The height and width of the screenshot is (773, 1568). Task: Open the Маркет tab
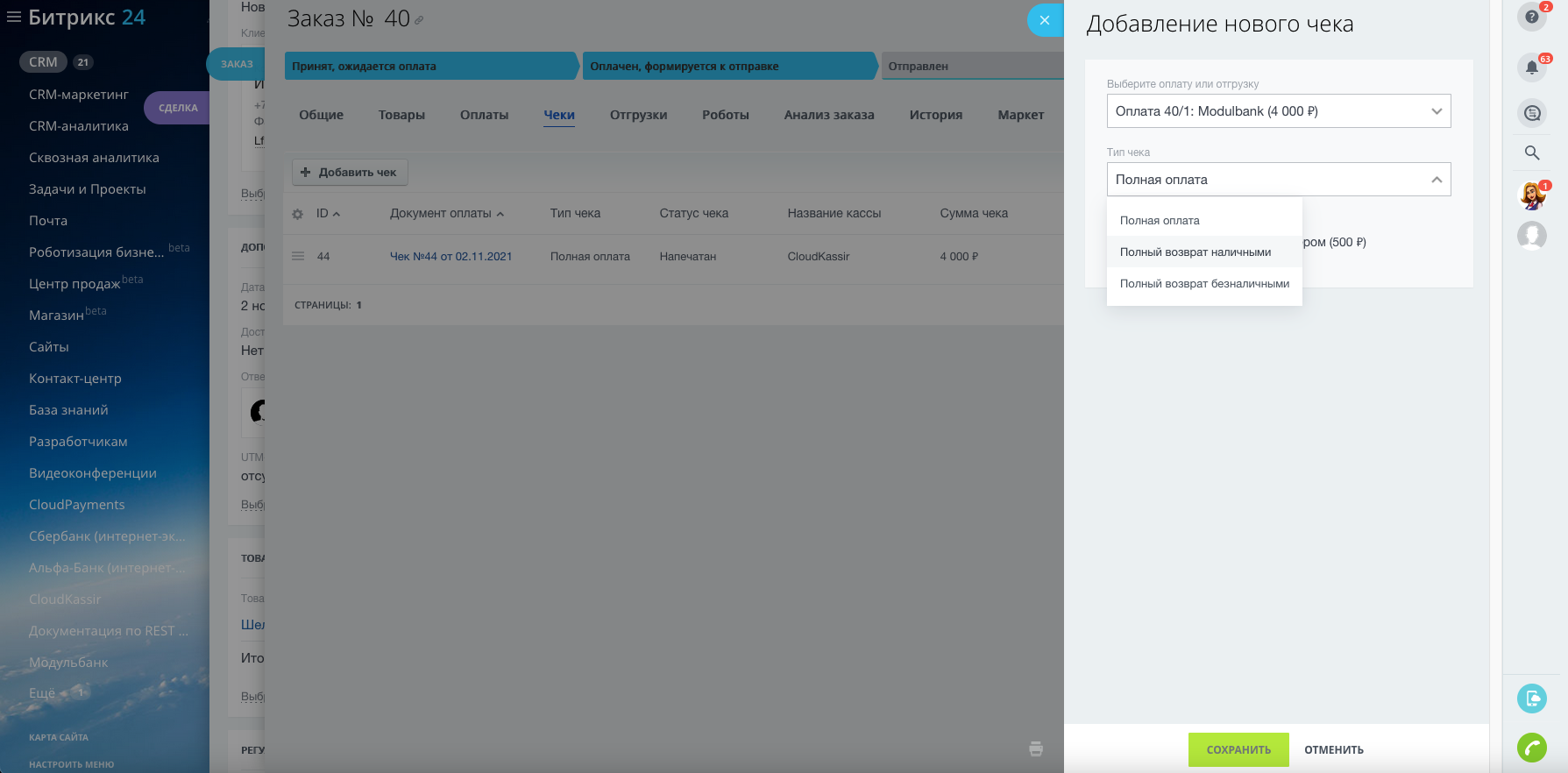pos(1021,115)
